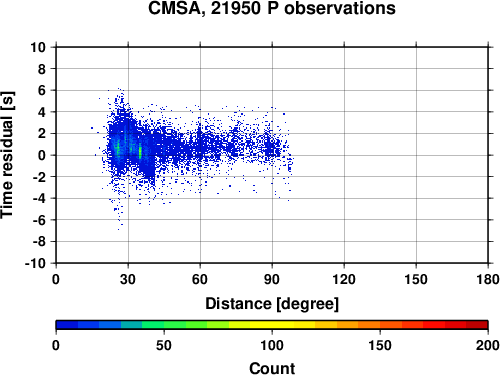Viewport: 500px width, 375px height.
Task: Click the green density streak near 35 degrees
Action: click(x=140, y=152)
